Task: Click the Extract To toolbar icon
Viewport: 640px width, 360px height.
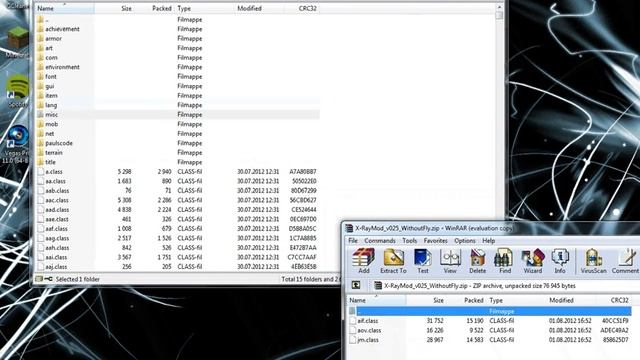Action: point(393,261)
